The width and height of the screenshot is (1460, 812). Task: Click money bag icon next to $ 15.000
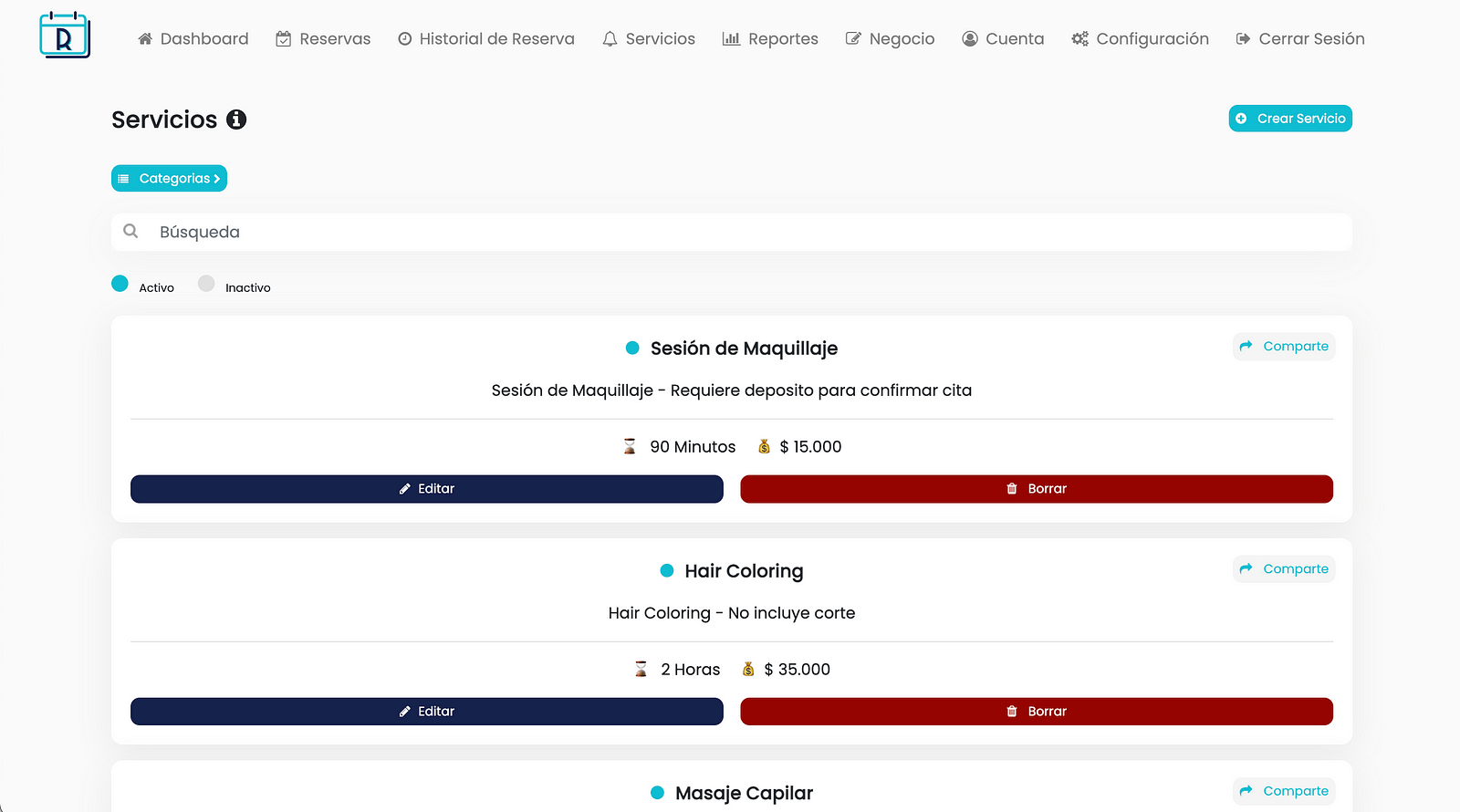pyautogui.click(x=765, y=446)
